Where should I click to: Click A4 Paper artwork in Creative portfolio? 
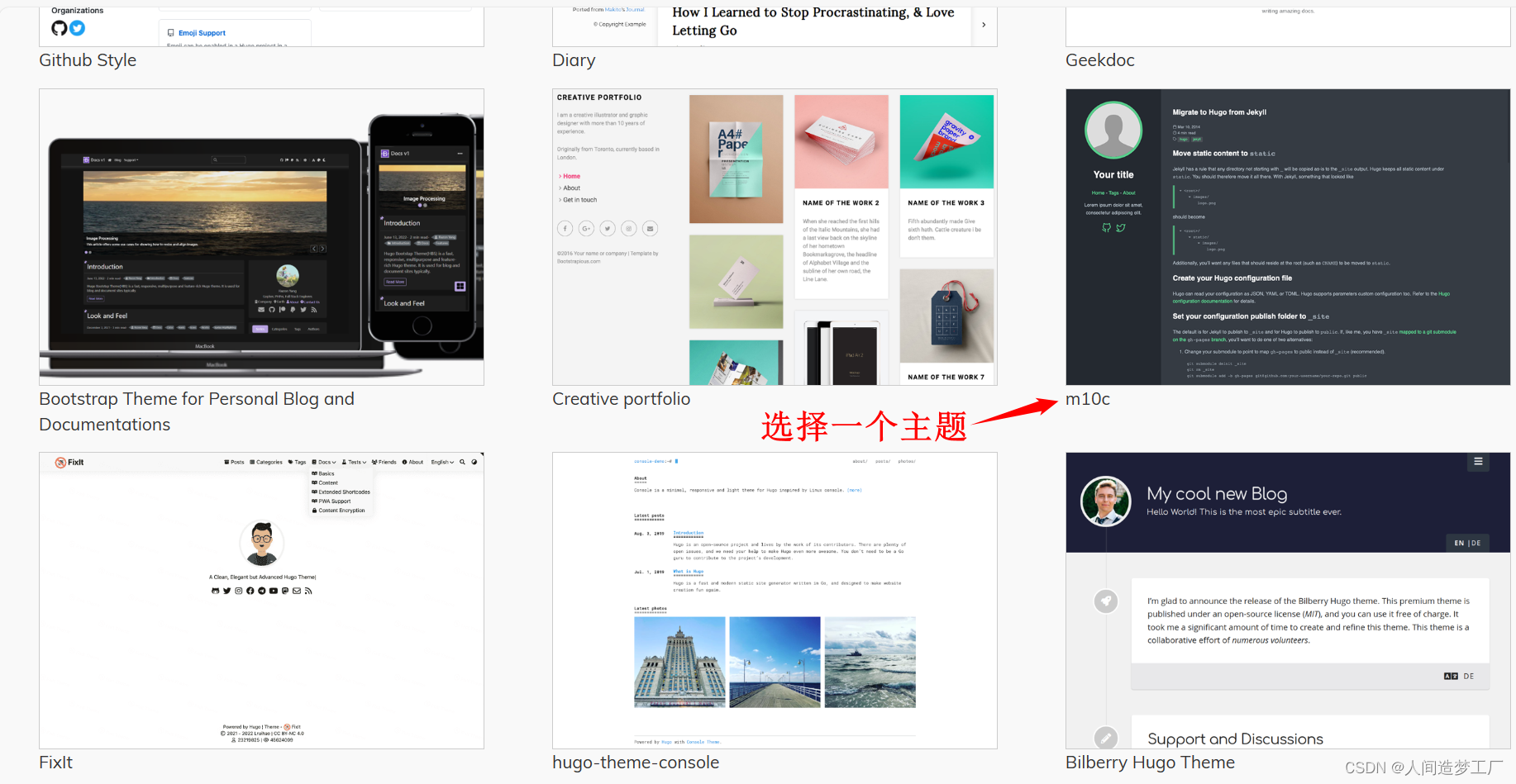736,159
